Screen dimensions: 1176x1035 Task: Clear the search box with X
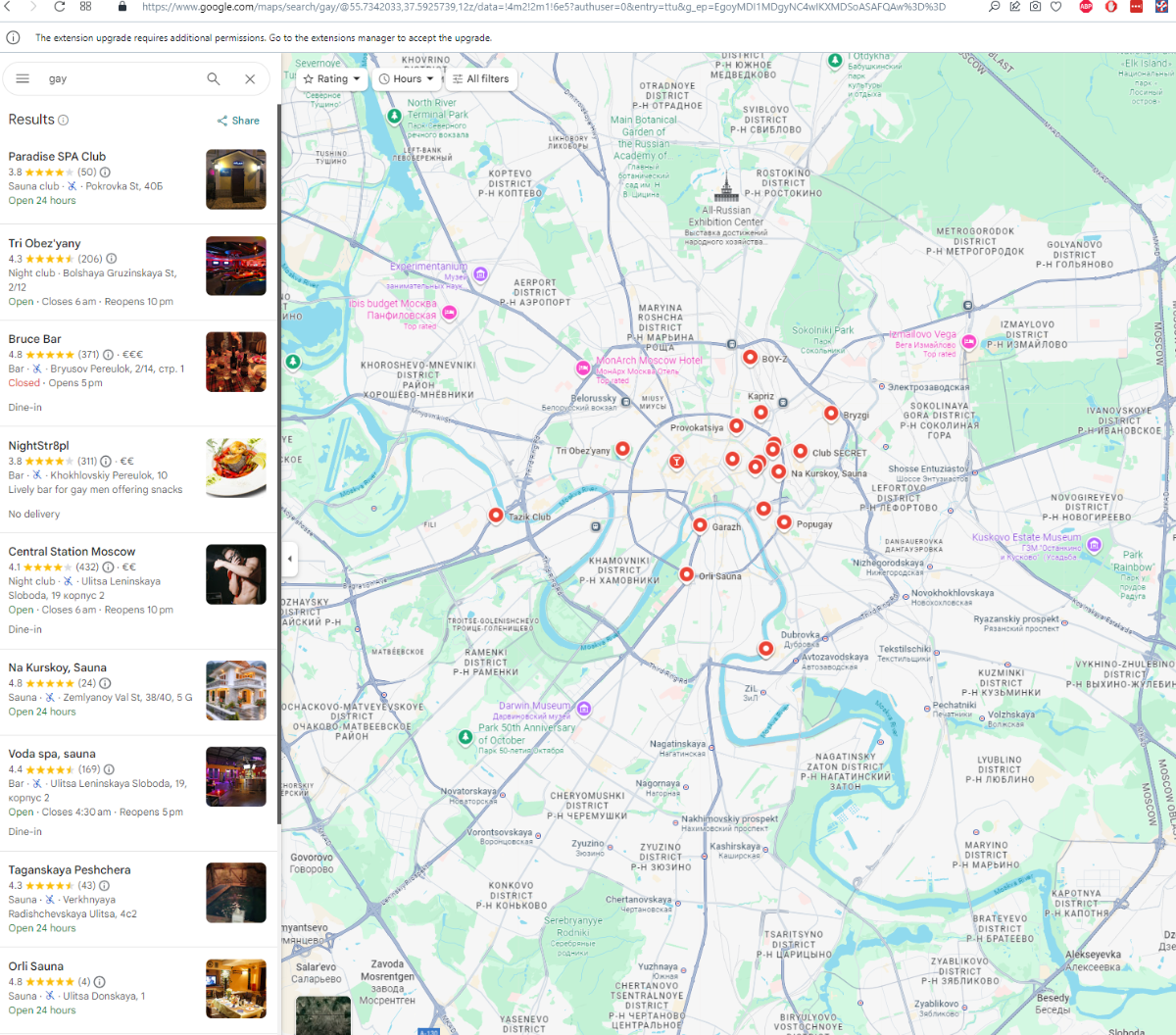pos(250,79)
